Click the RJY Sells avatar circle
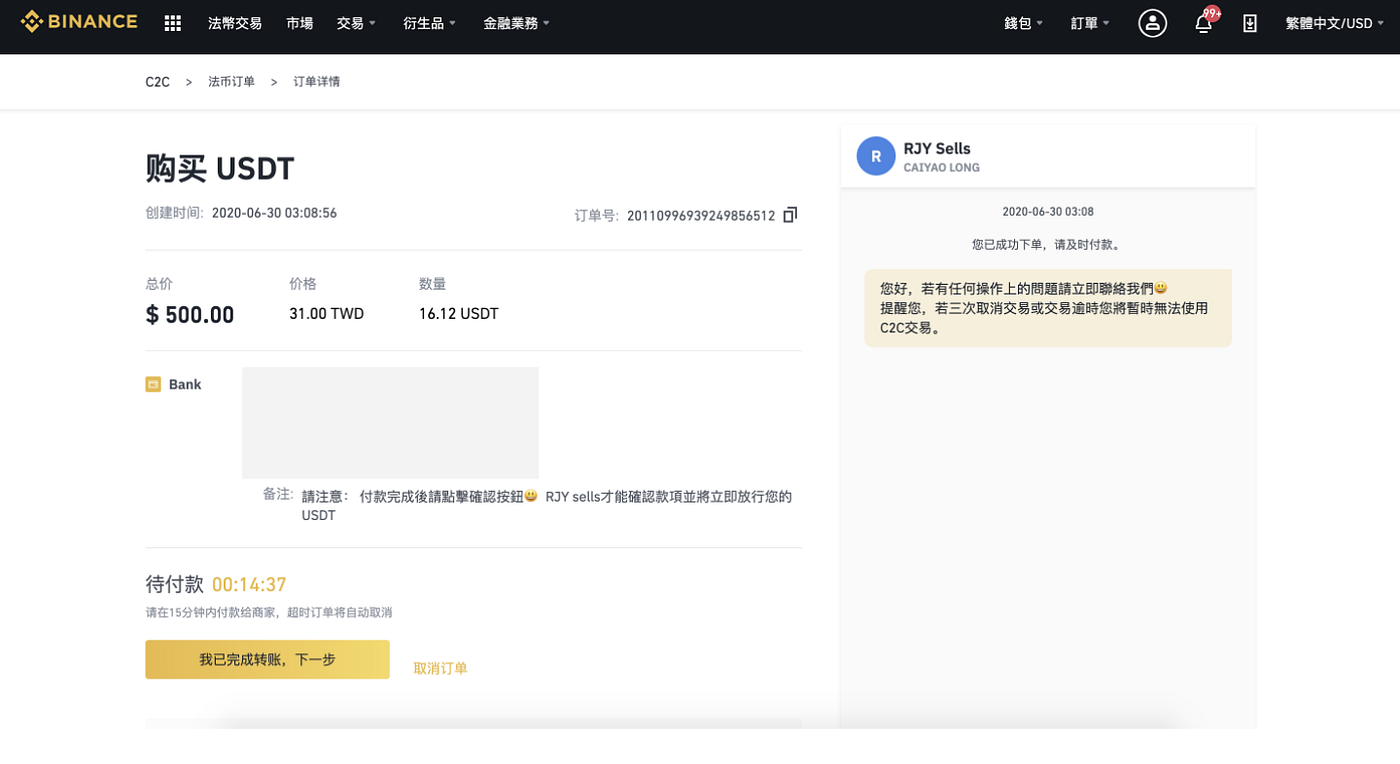 coord(876,156)
